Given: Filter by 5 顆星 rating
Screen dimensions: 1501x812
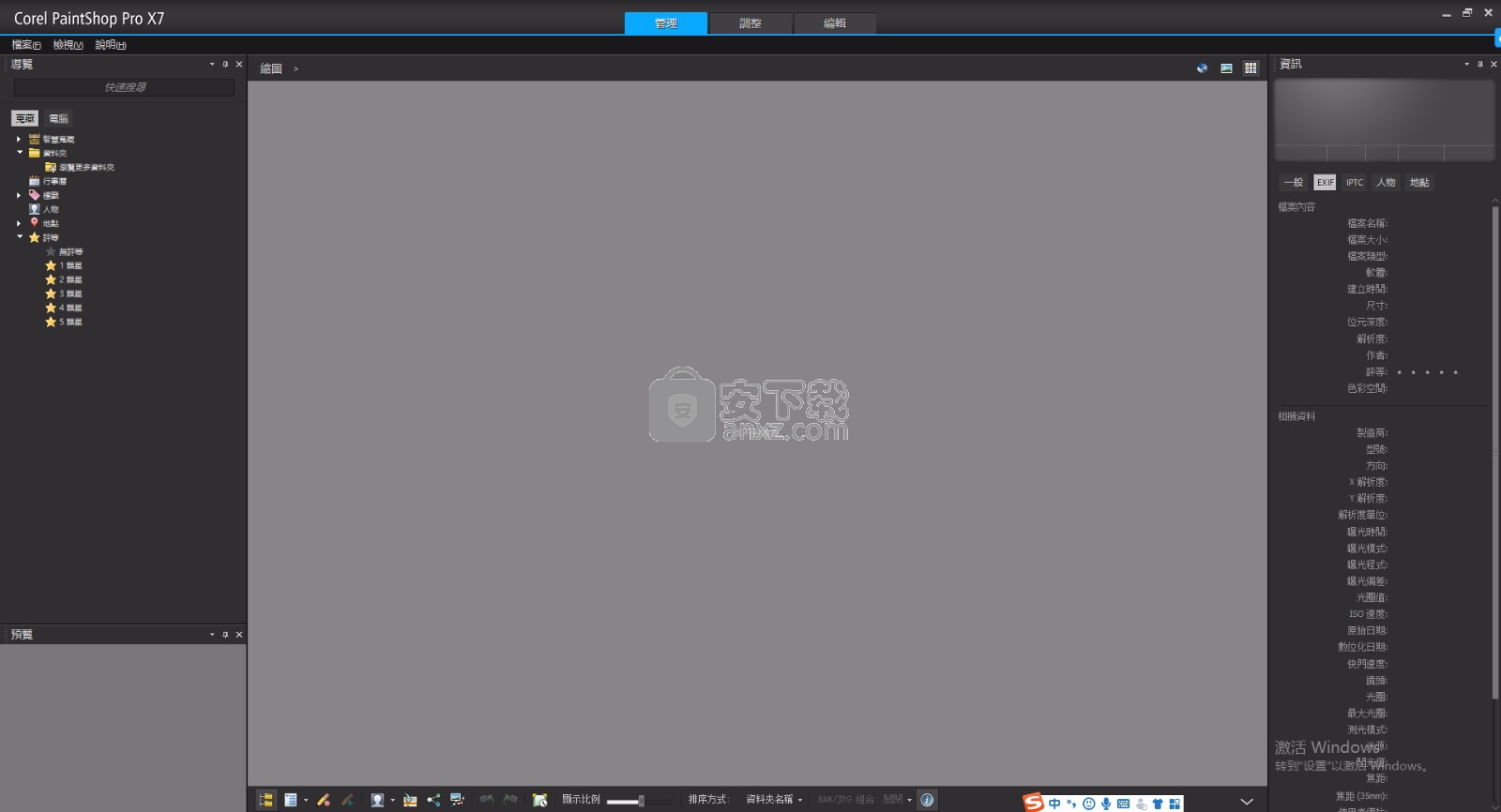Looking at the screenshot, I should (70, 323).
